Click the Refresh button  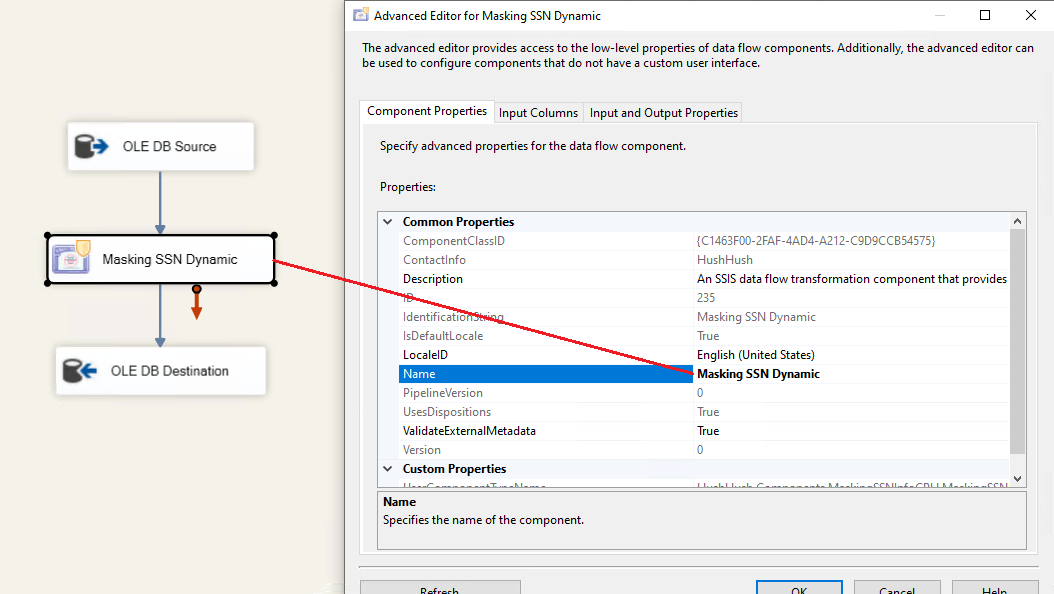[439, 588]
